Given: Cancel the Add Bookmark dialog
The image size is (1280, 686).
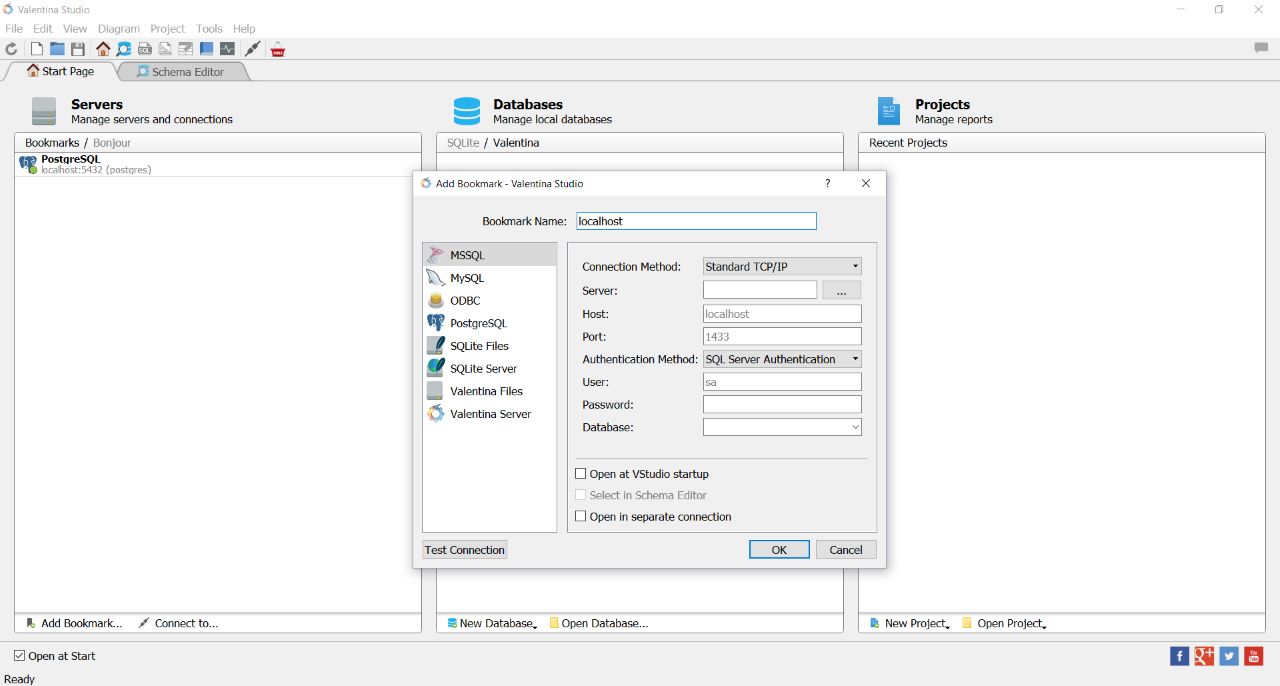Looking at the screenshot, I should pyautogui.click(x=846, y=550).
